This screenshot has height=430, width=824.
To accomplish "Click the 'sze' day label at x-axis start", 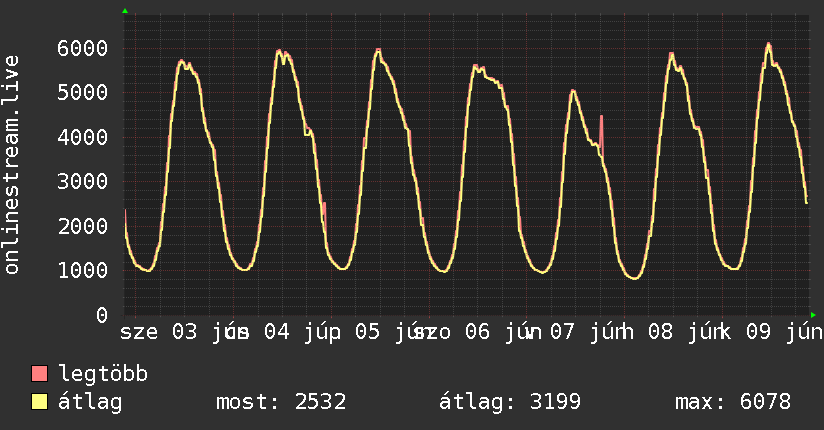I will tap(139, 333).
